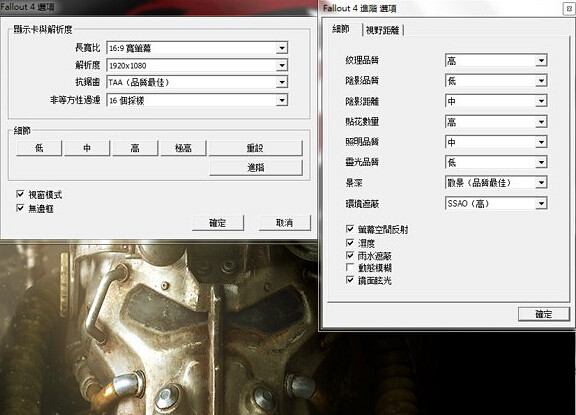Click 取消 to cancel options
576x415 pixels.
pos(285,223)
